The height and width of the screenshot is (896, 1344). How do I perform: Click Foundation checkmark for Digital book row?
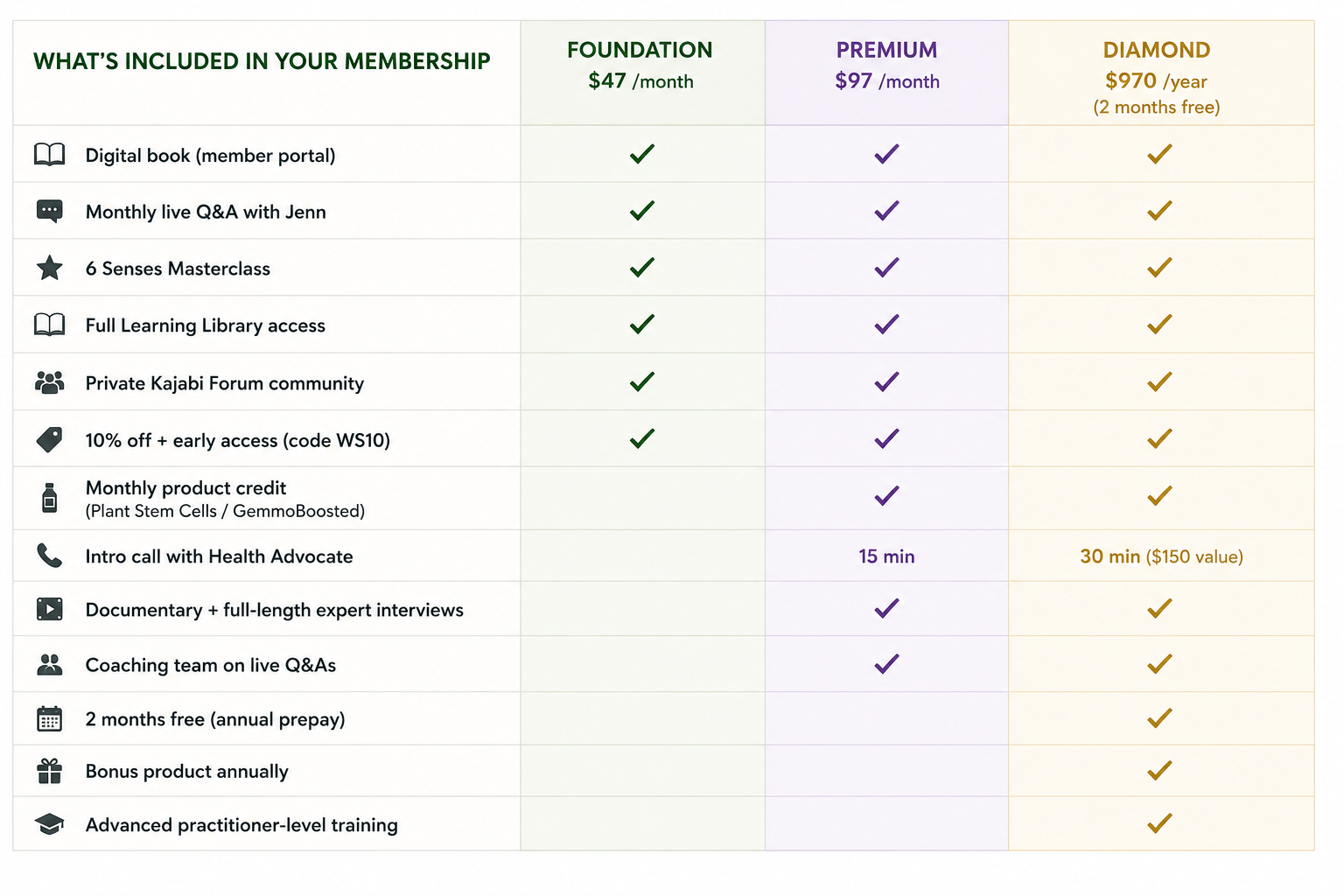pyautogui.click(x=641, y=154)
